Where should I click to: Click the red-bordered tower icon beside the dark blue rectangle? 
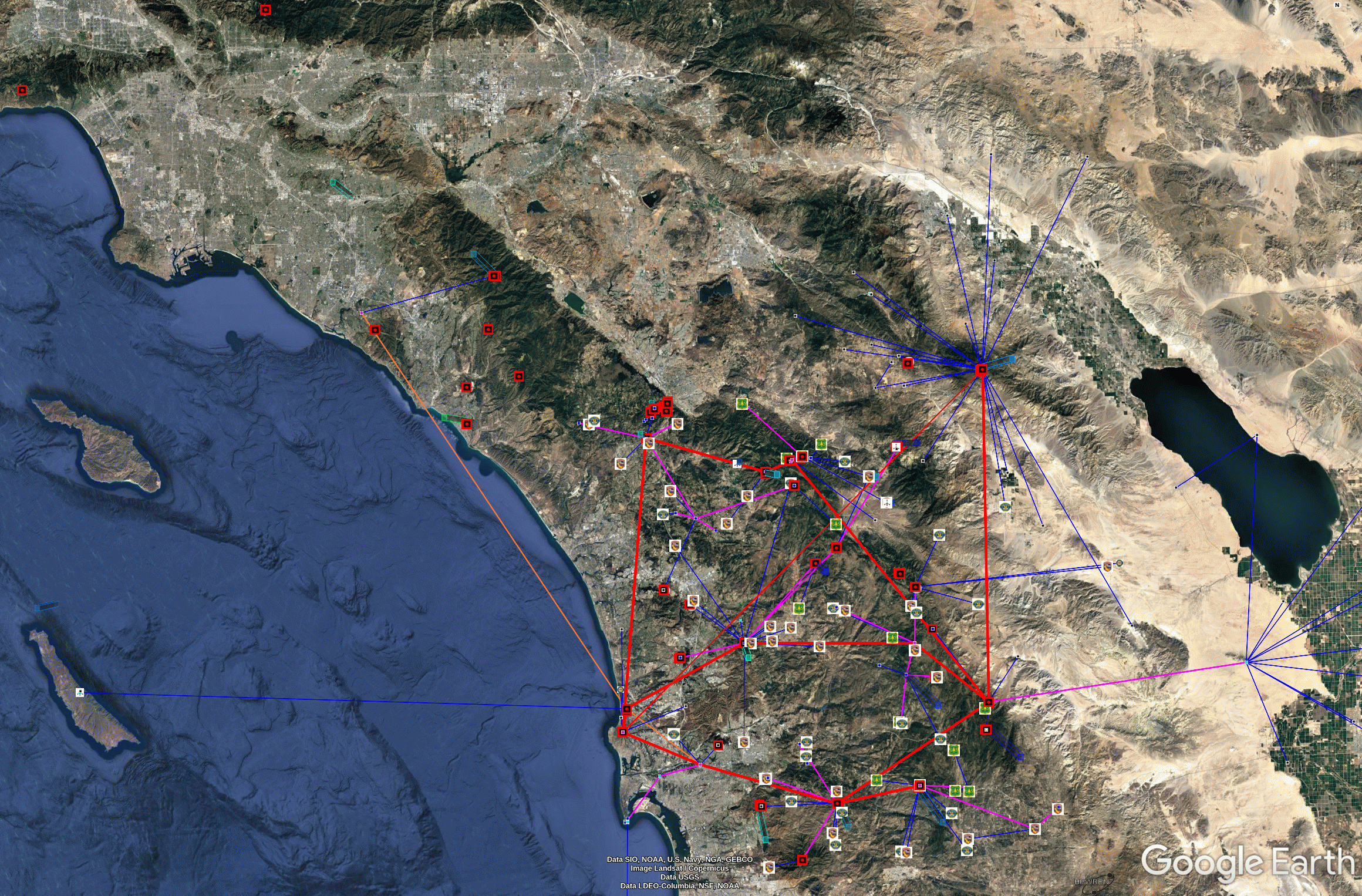point(896,447)
